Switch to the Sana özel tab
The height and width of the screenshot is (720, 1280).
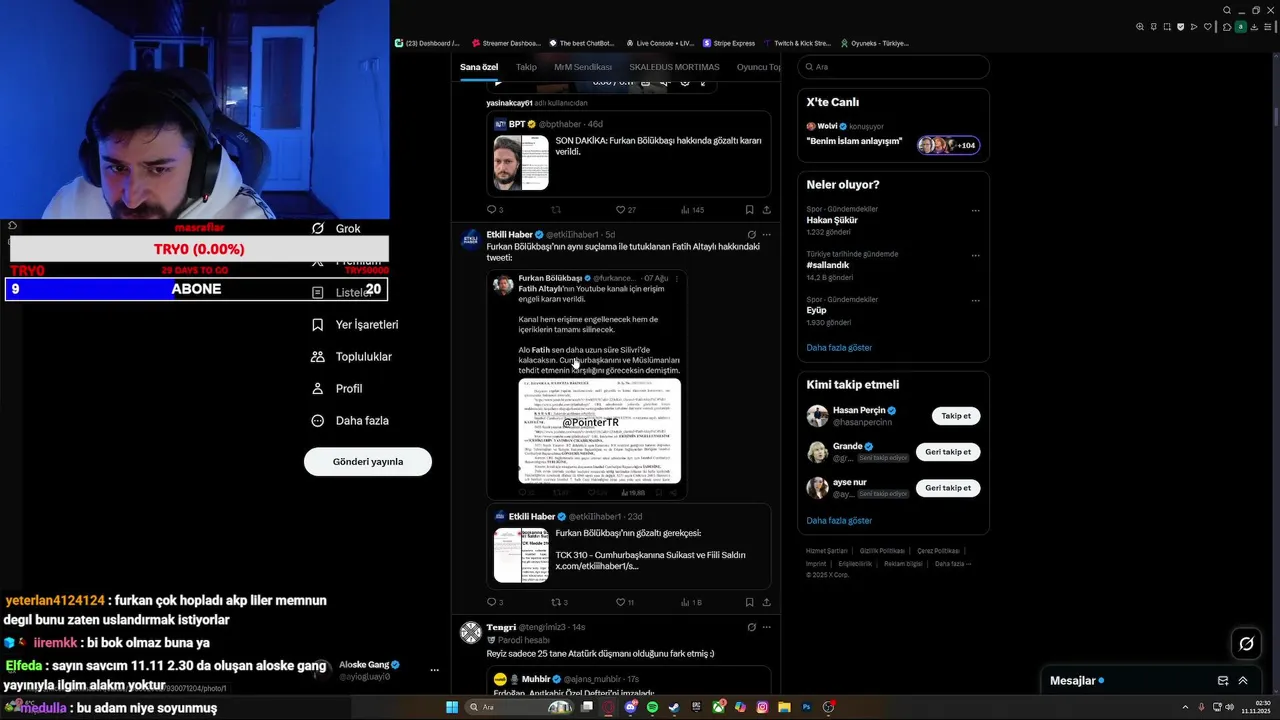[479, 67]
